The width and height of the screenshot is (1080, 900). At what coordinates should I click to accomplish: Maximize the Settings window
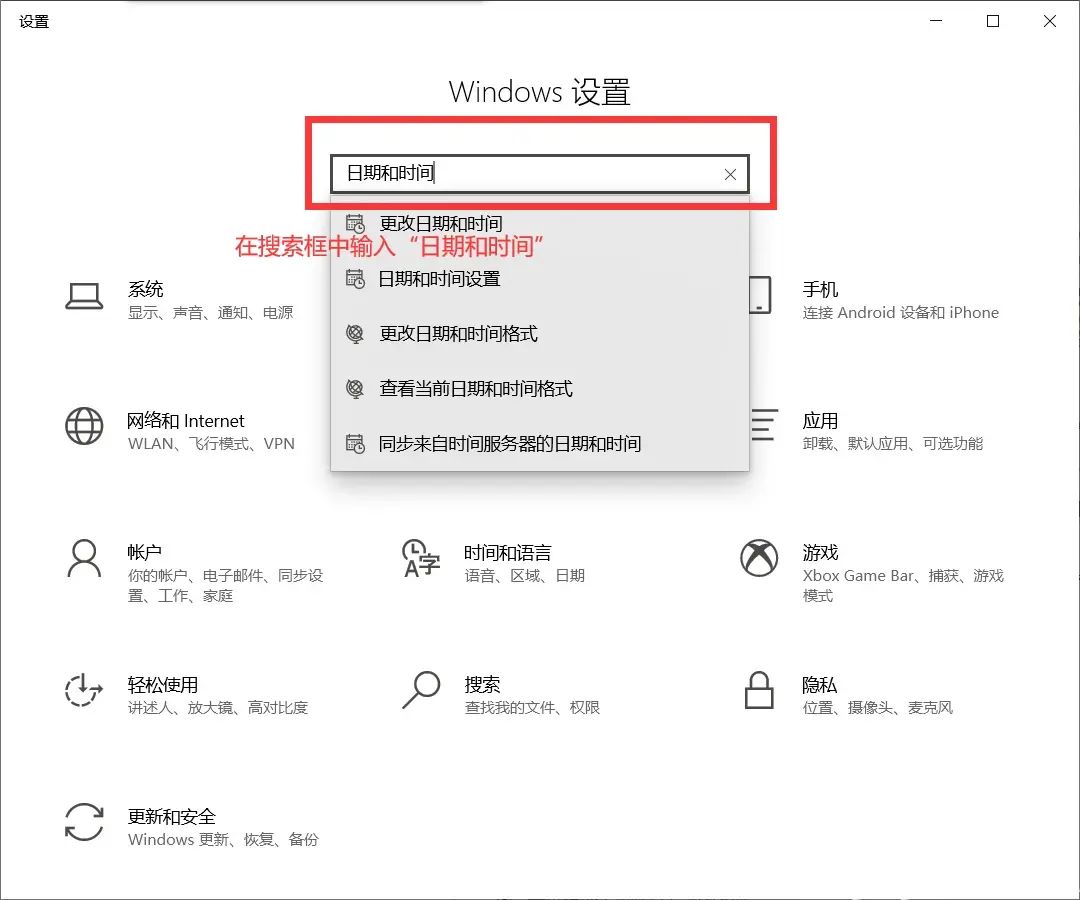993,21
